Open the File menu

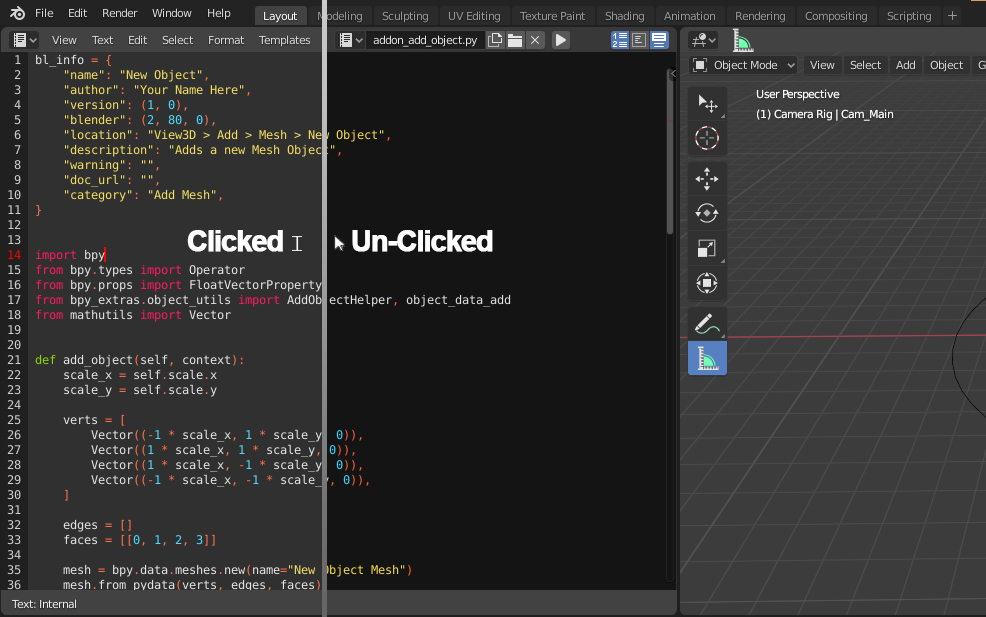(x=44, y=13)
